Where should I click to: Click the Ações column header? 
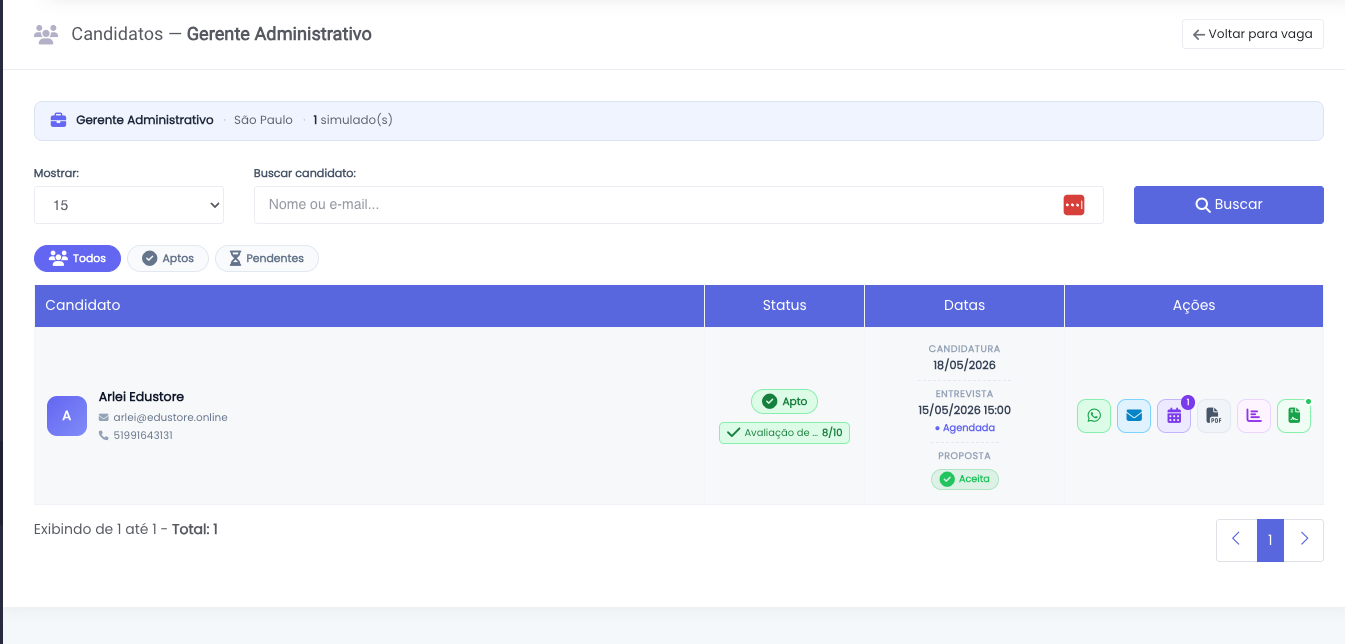click(1194, 306)
